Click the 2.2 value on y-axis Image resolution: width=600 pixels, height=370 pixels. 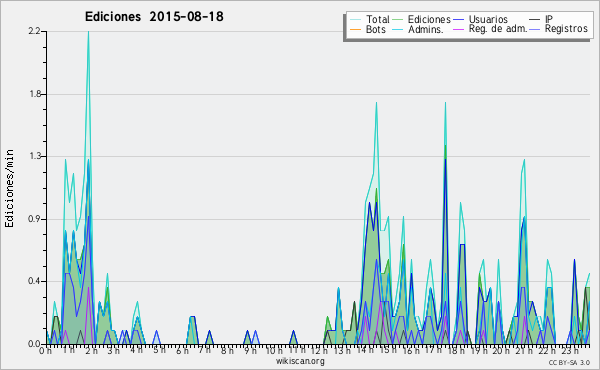click(x=34, y=31)
